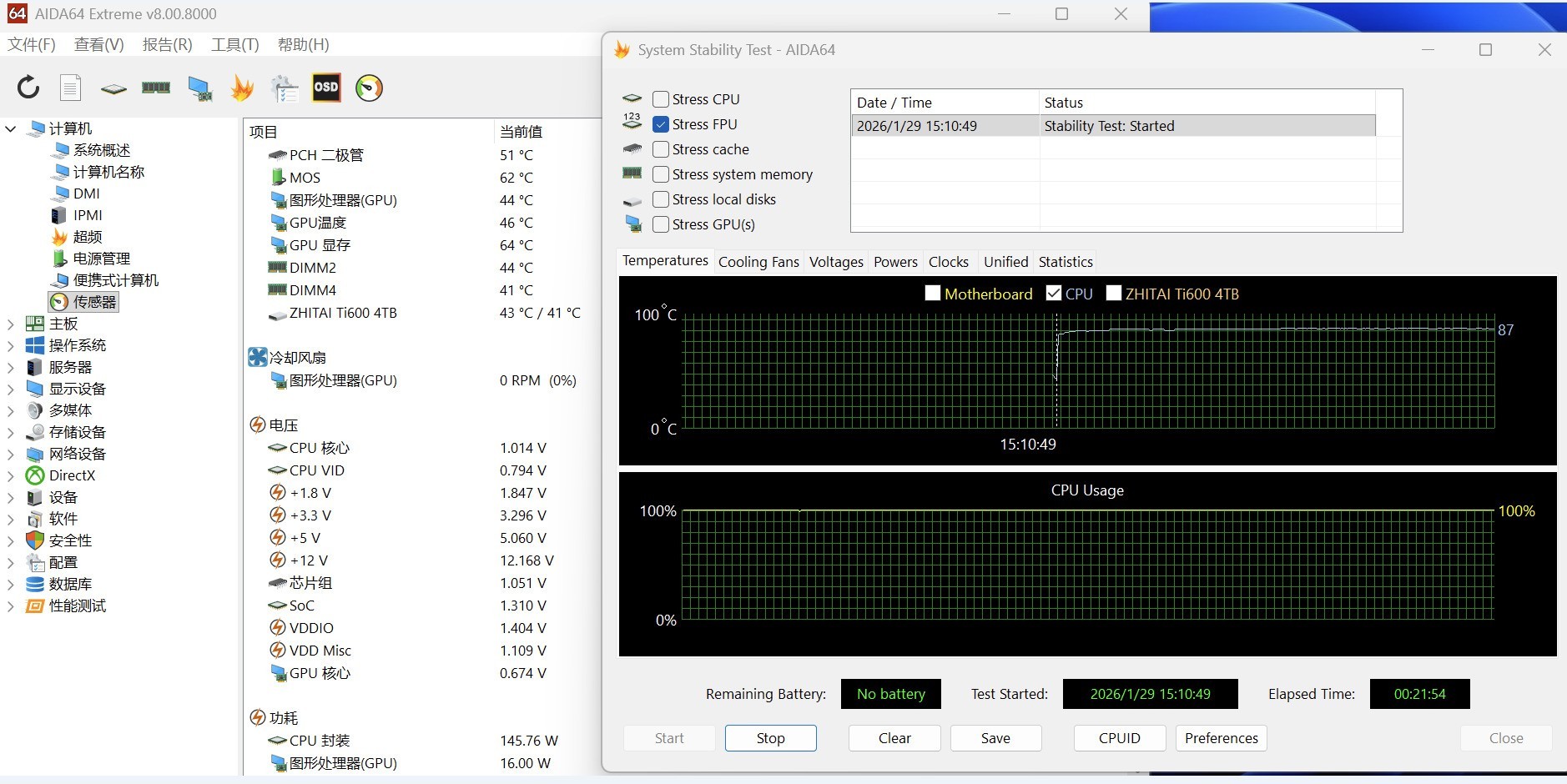Uncheck the Stress FPU option

click(660, 123)
